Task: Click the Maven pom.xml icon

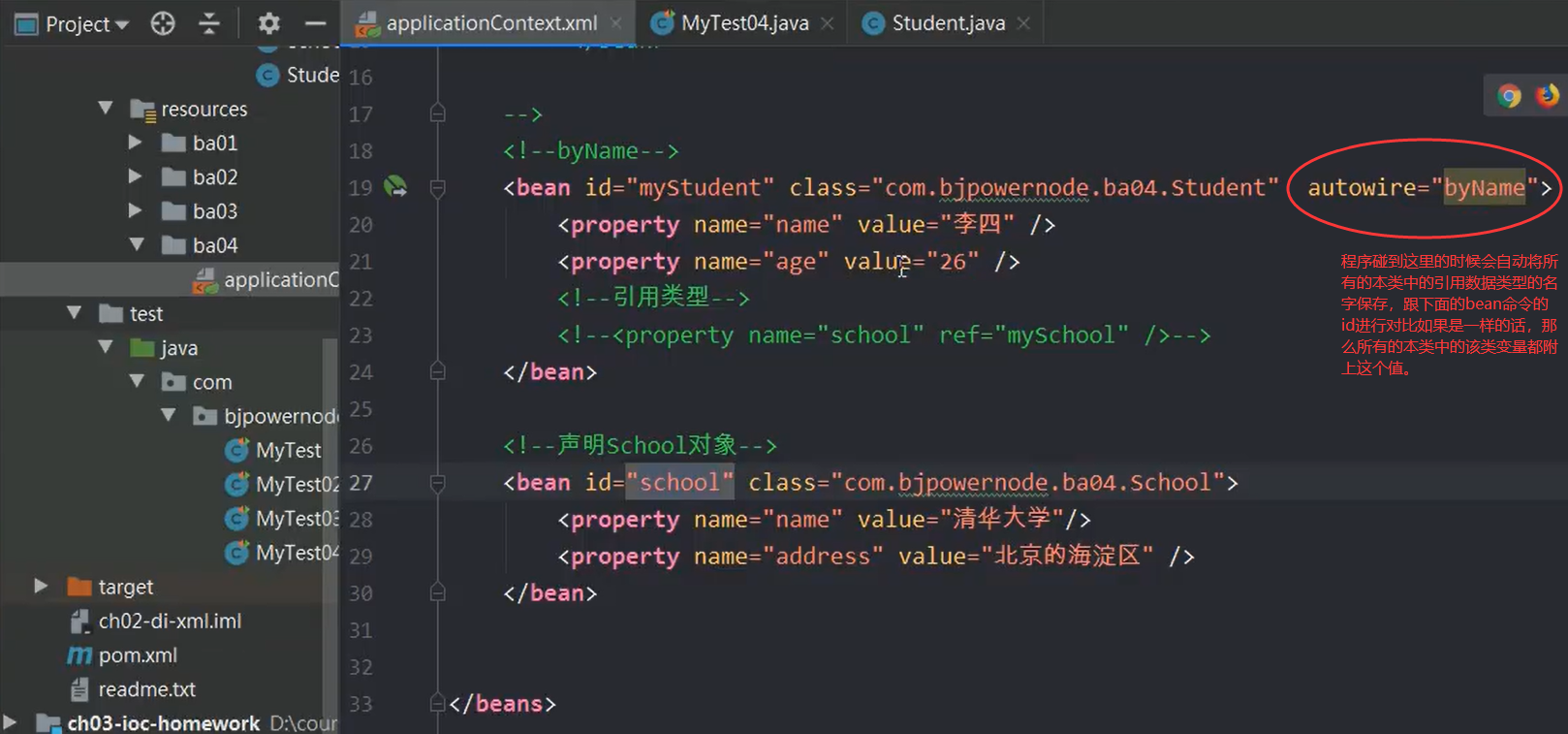Action: click(79, 655)
